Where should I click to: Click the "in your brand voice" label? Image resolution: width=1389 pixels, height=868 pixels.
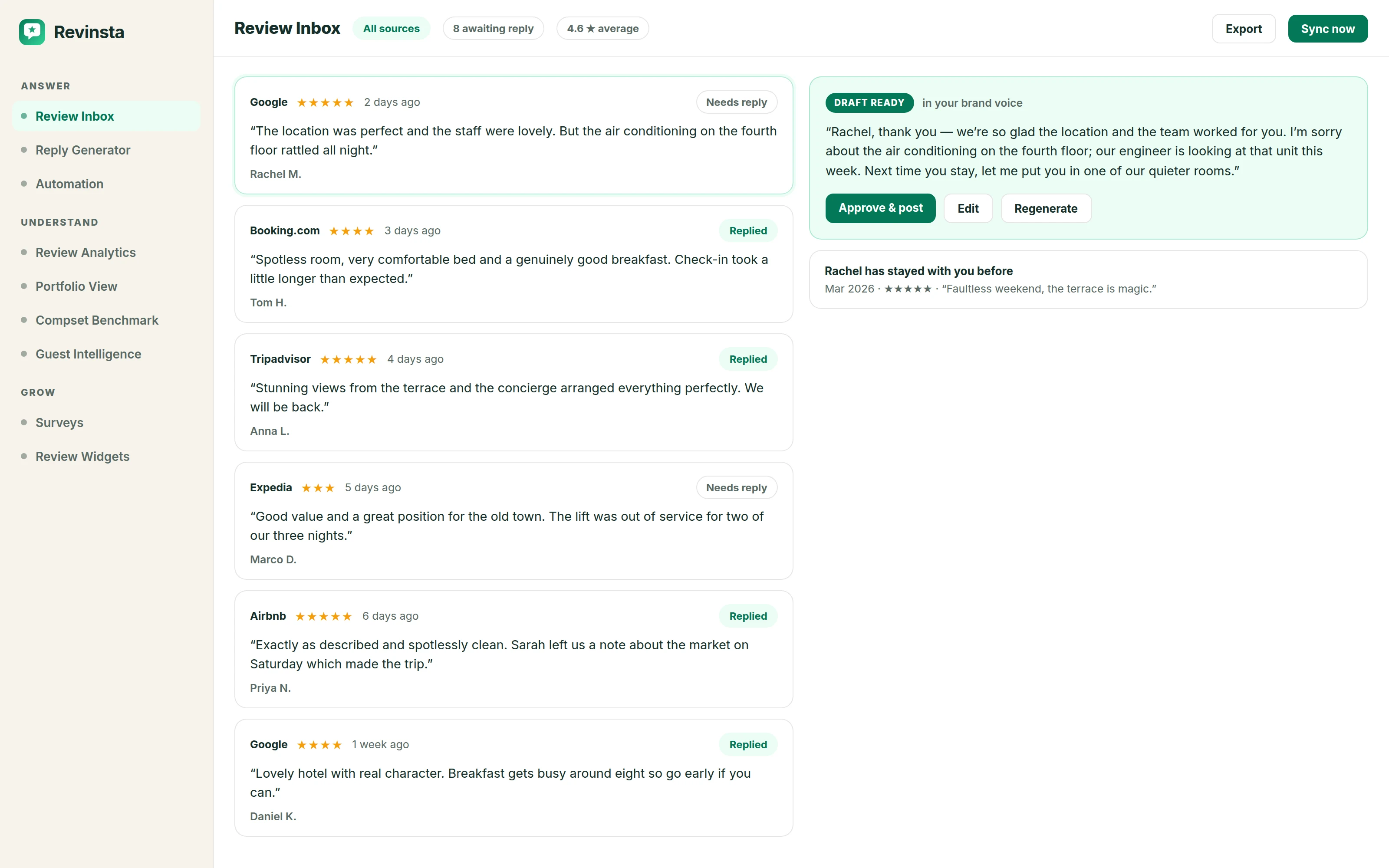click(972, 103)
